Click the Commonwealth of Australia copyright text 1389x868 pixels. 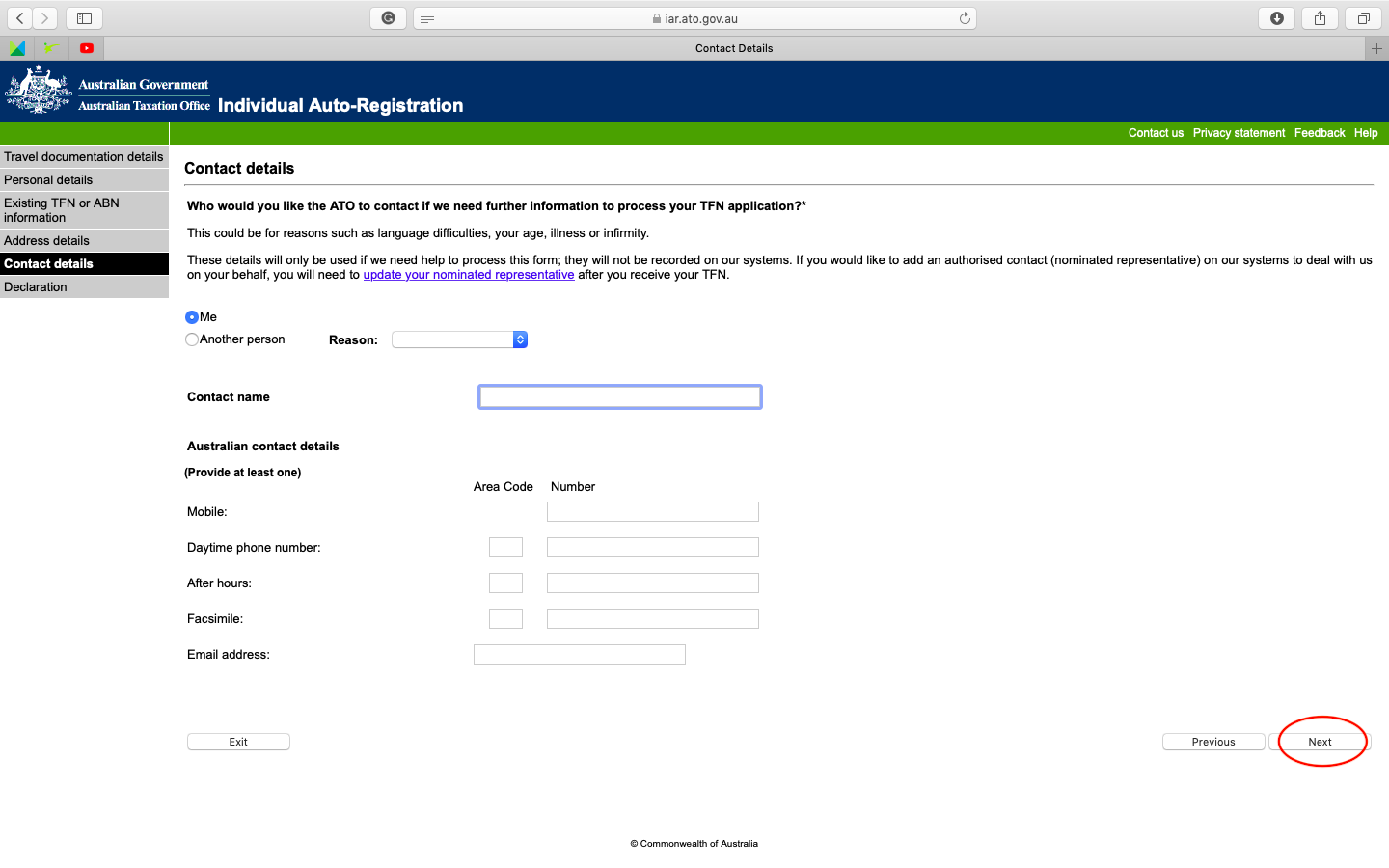[x=694, y=844]
